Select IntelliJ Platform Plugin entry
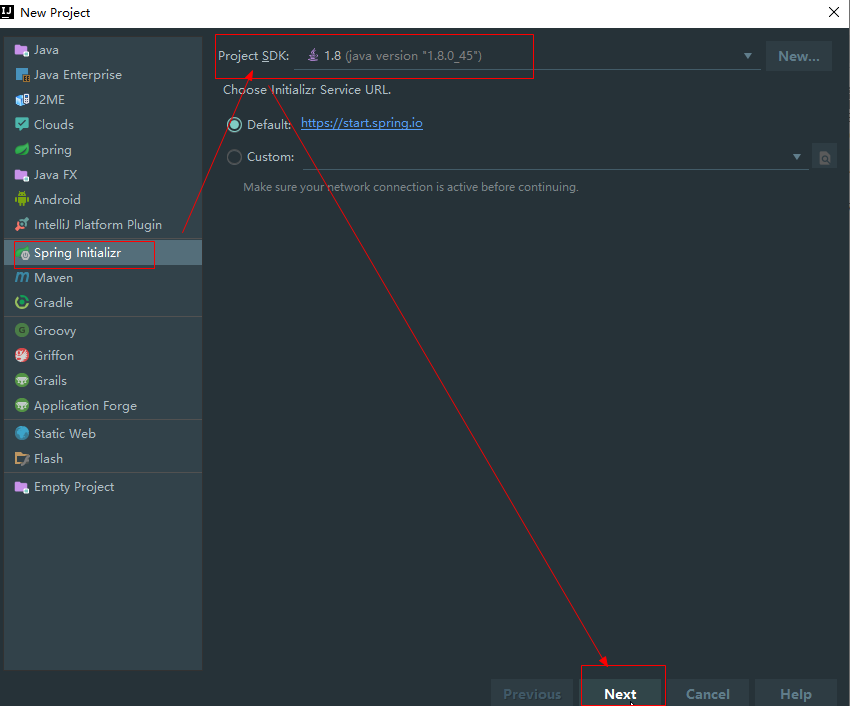Image resolution: width=850 pixels, height=706 pixels. pyautogui.click(x=103, y=224)
